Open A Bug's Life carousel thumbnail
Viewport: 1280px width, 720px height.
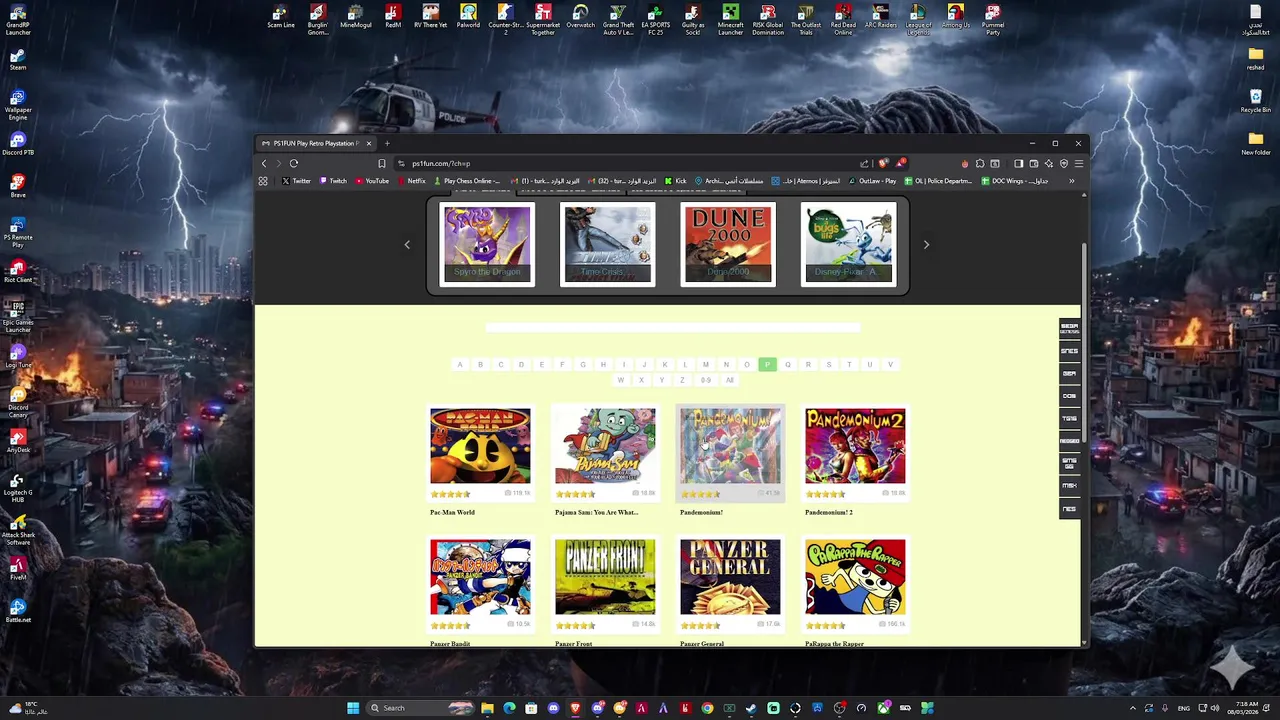pos(848,245)
